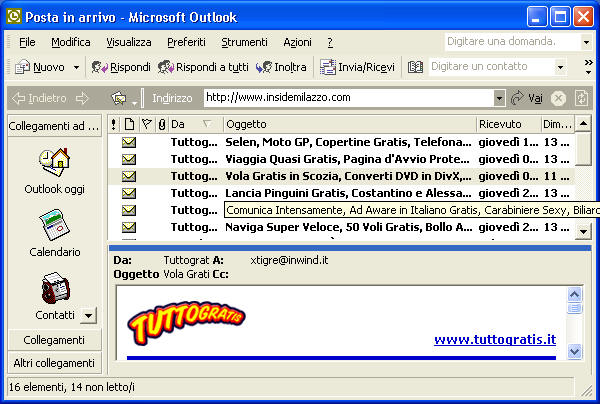This screenshot has width=600, height=404.
Task: Click the Inoltra forward button
Action: pyautogui.click(x=281, y=67)
